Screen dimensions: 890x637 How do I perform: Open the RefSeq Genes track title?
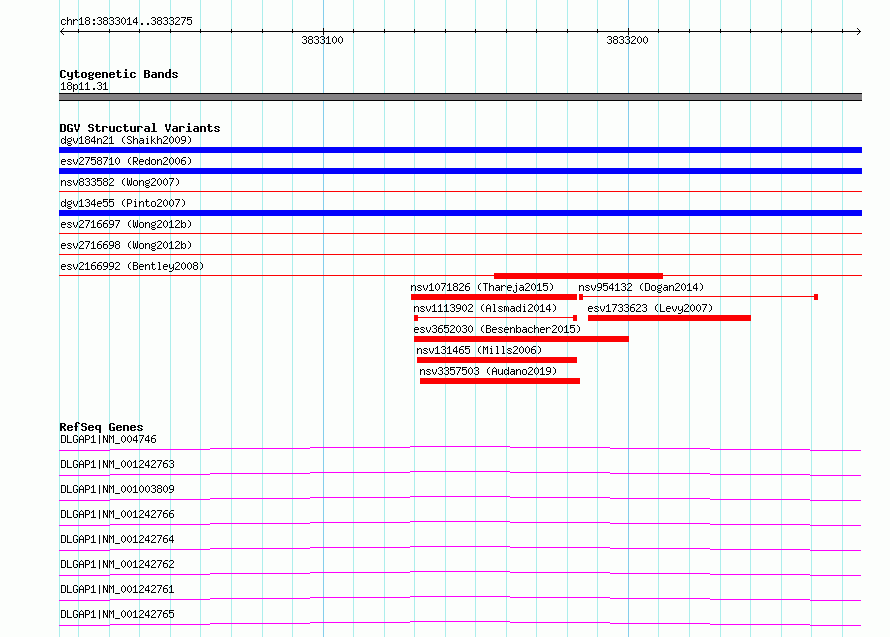pos(101,427)
